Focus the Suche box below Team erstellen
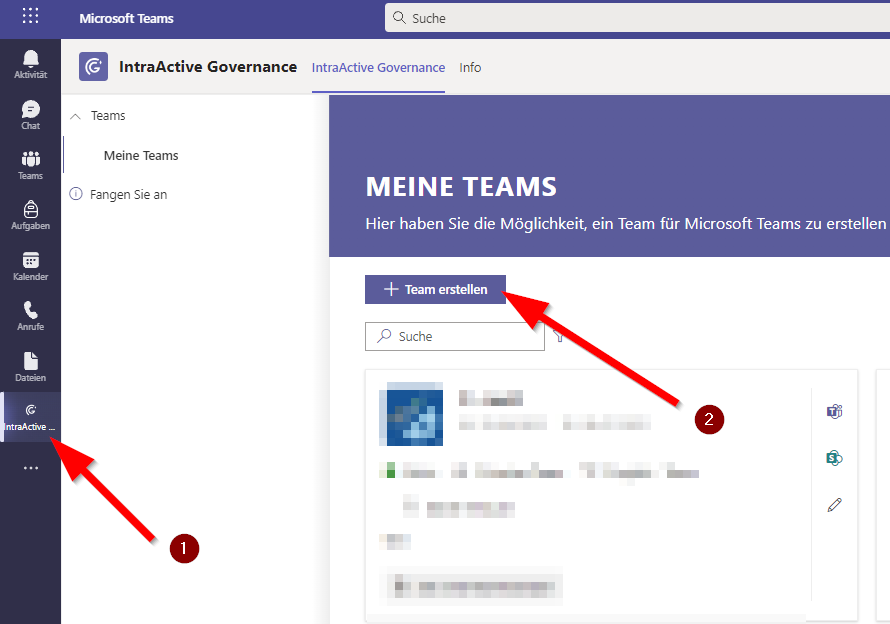The height and width of the screenshot is (624, 890). click(455, 337)
